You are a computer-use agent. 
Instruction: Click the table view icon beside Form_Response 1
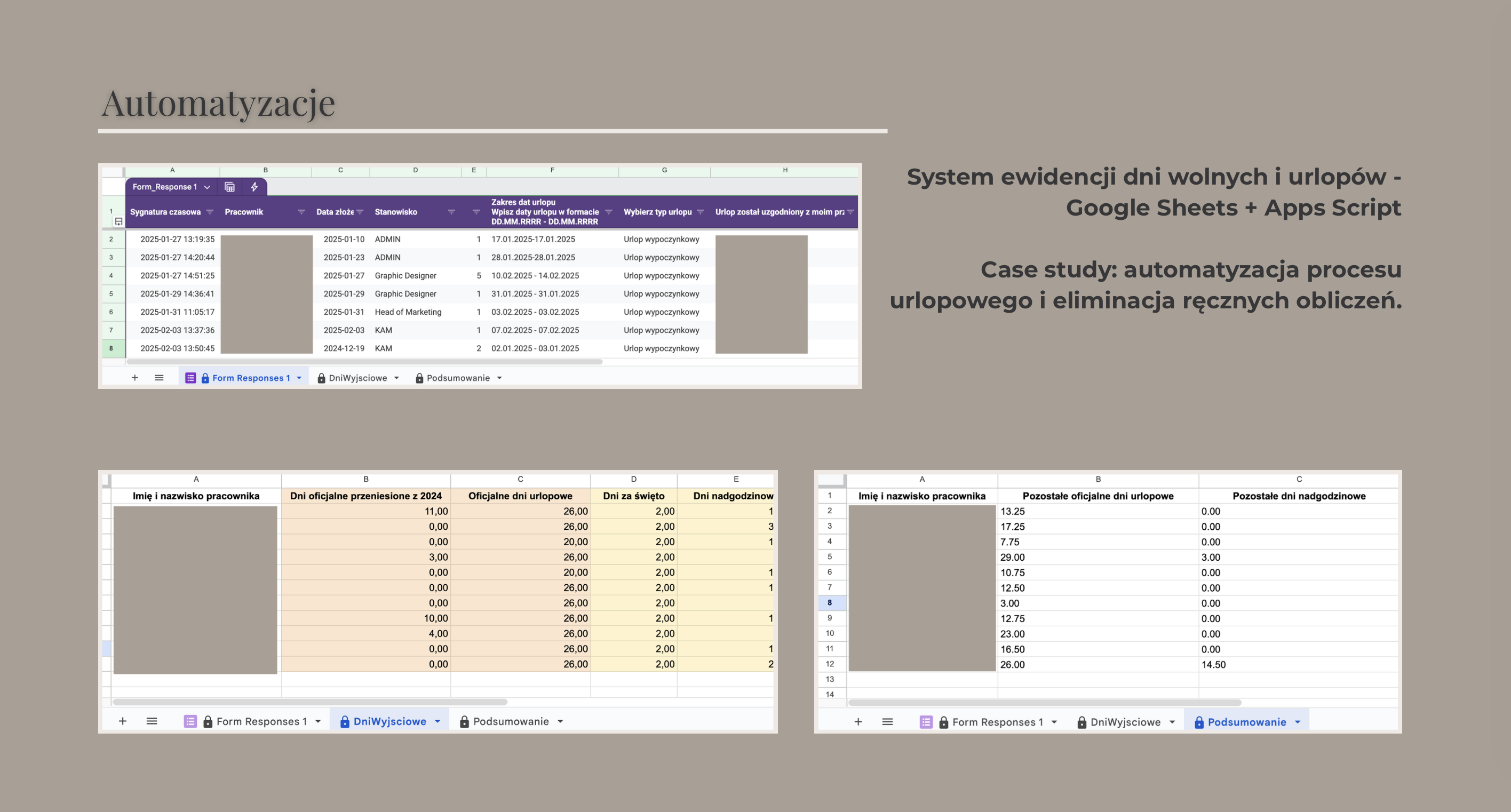(230, 187)
